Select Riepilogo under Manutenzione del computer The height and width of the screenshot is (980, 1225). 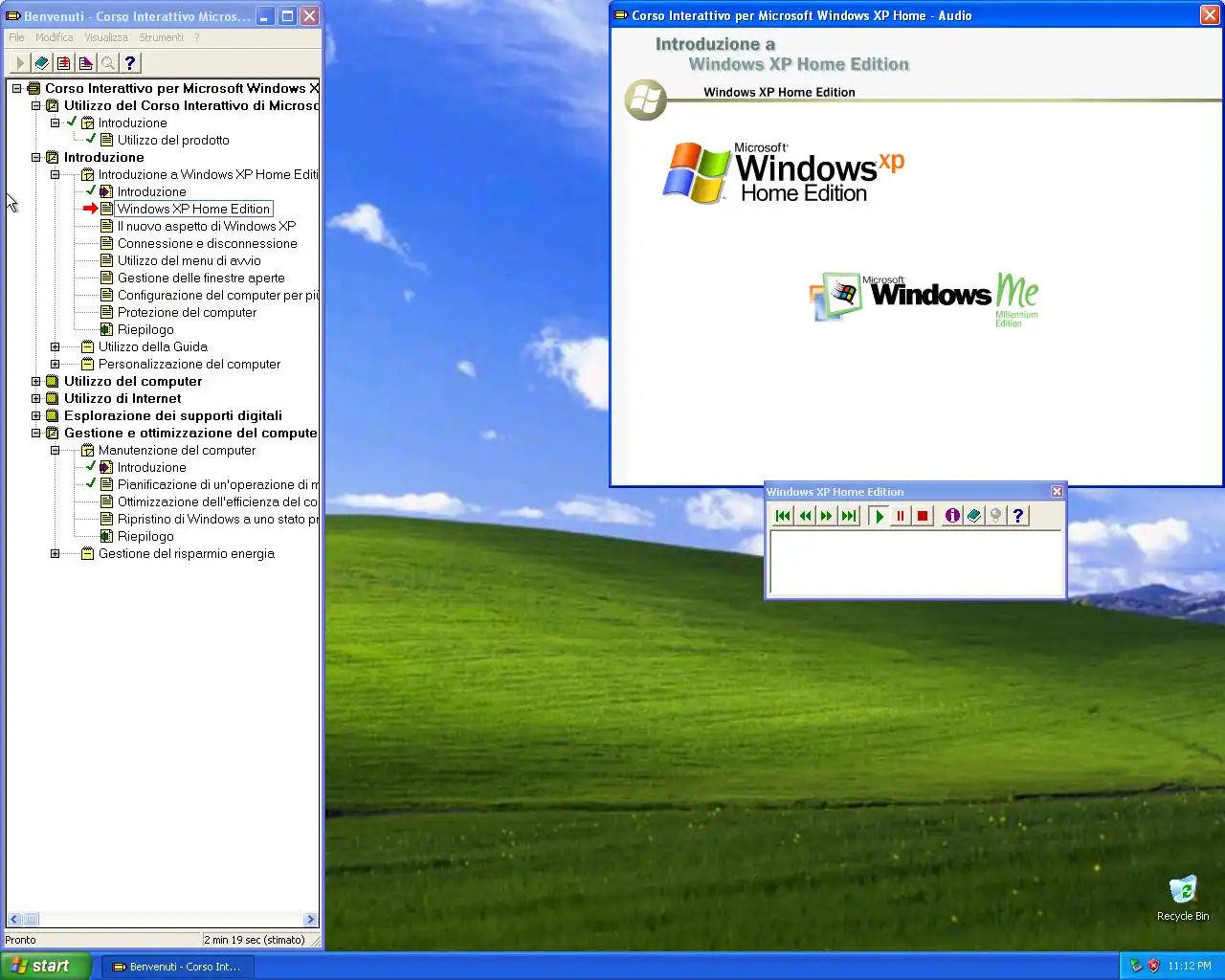[145, 536]
